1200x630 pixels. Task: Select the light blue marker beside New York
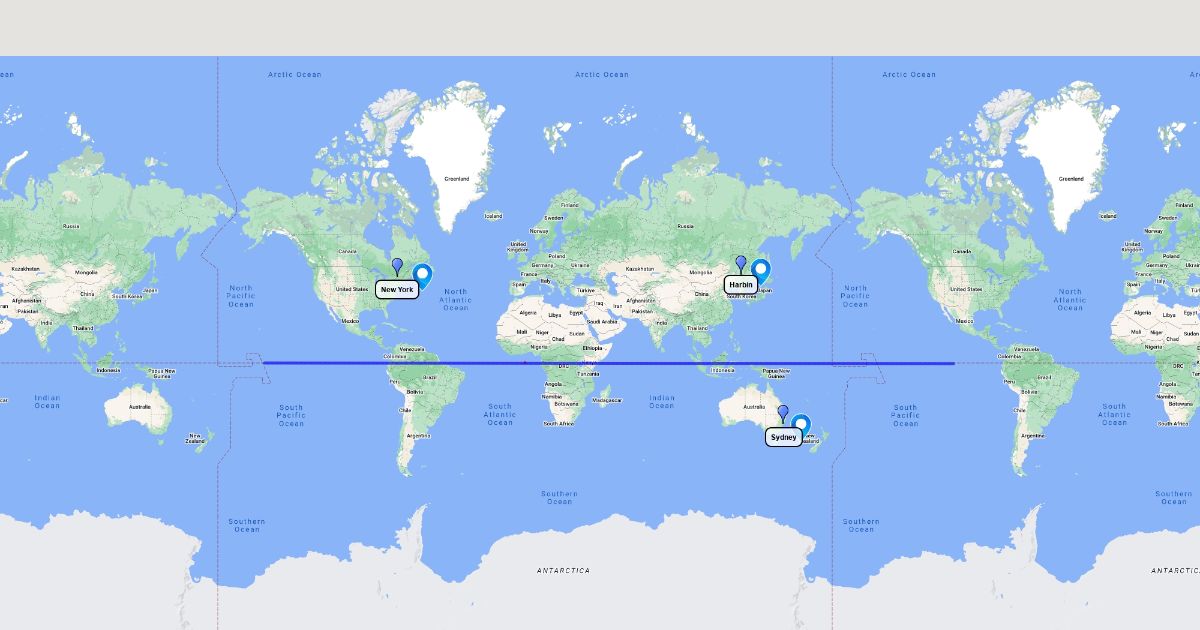click(x=423, y=274)
